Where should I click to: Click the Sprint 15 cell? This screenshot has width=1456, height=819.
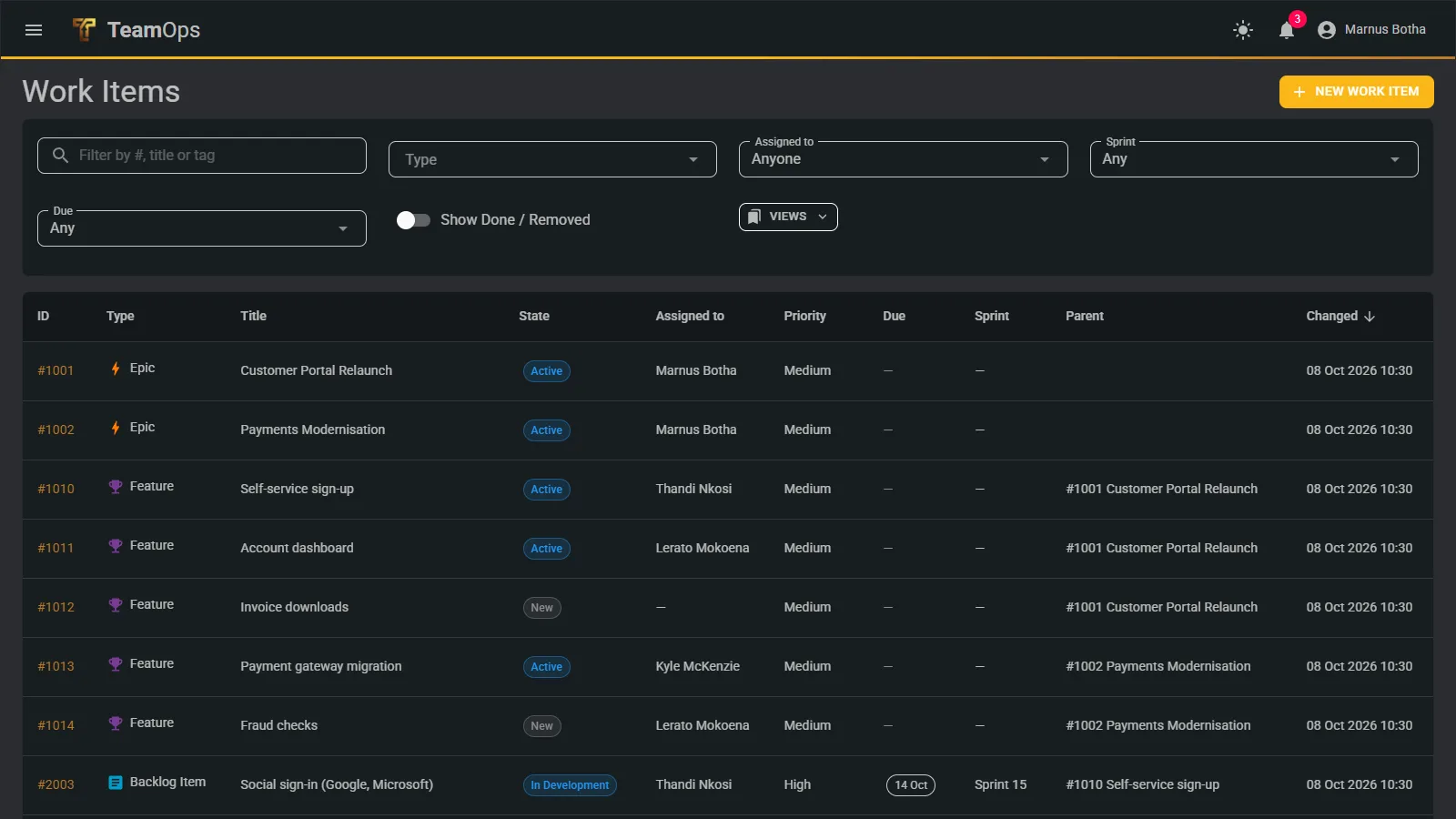click(x=1001, y=784)
